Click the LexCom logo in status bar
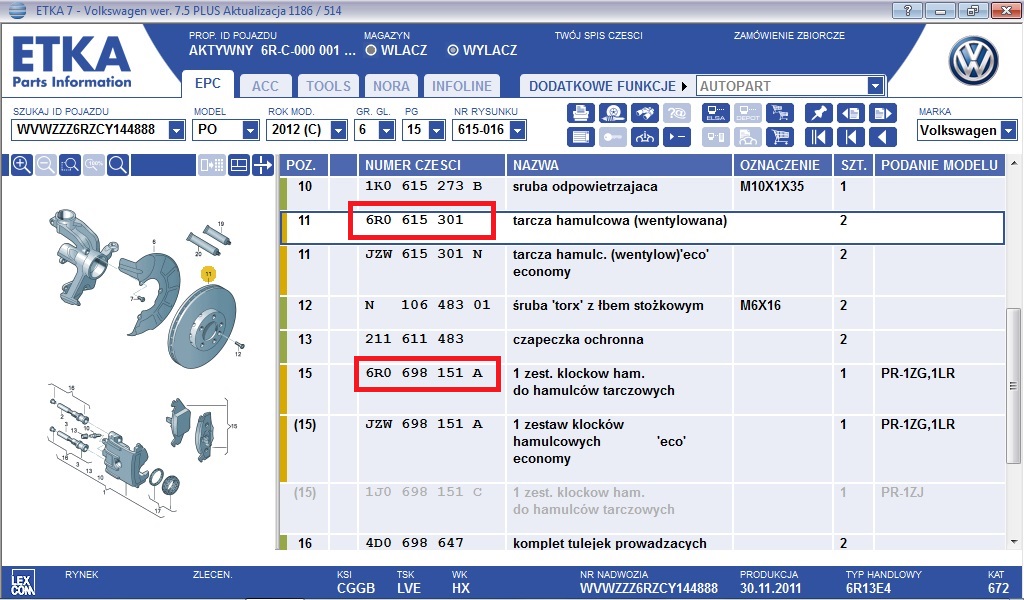 click(23, 582)
